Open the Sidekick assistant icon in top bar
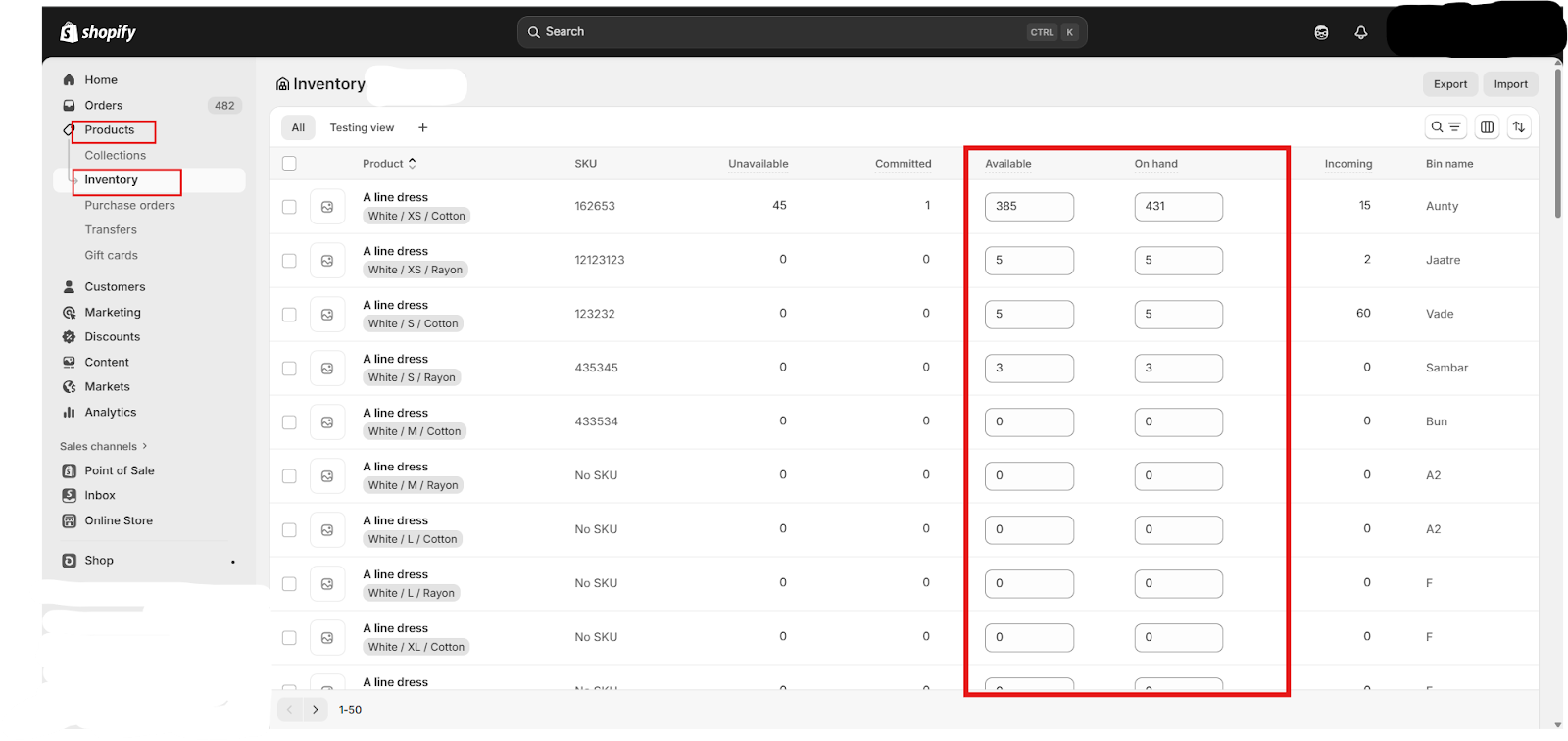The width and height of the screenshot is (1568, 741). (x=1321, y=32)
